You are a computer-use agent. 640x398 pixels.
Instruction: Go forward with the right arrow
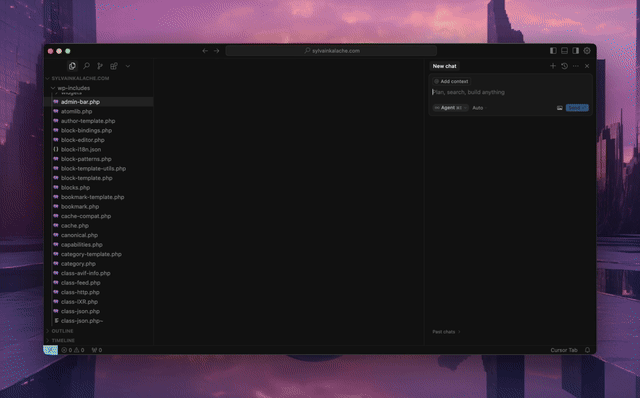pos(216,51)
